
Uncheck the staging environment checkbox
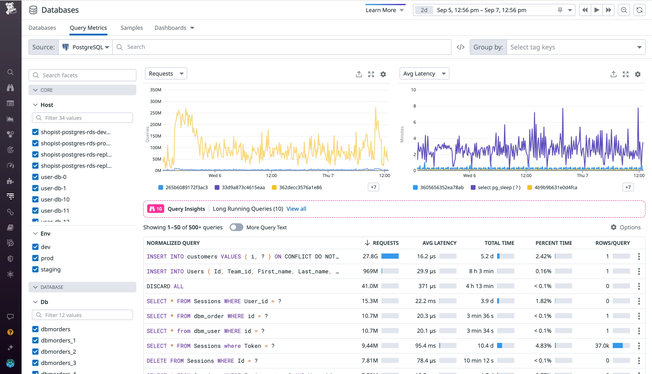click(35, 269)
